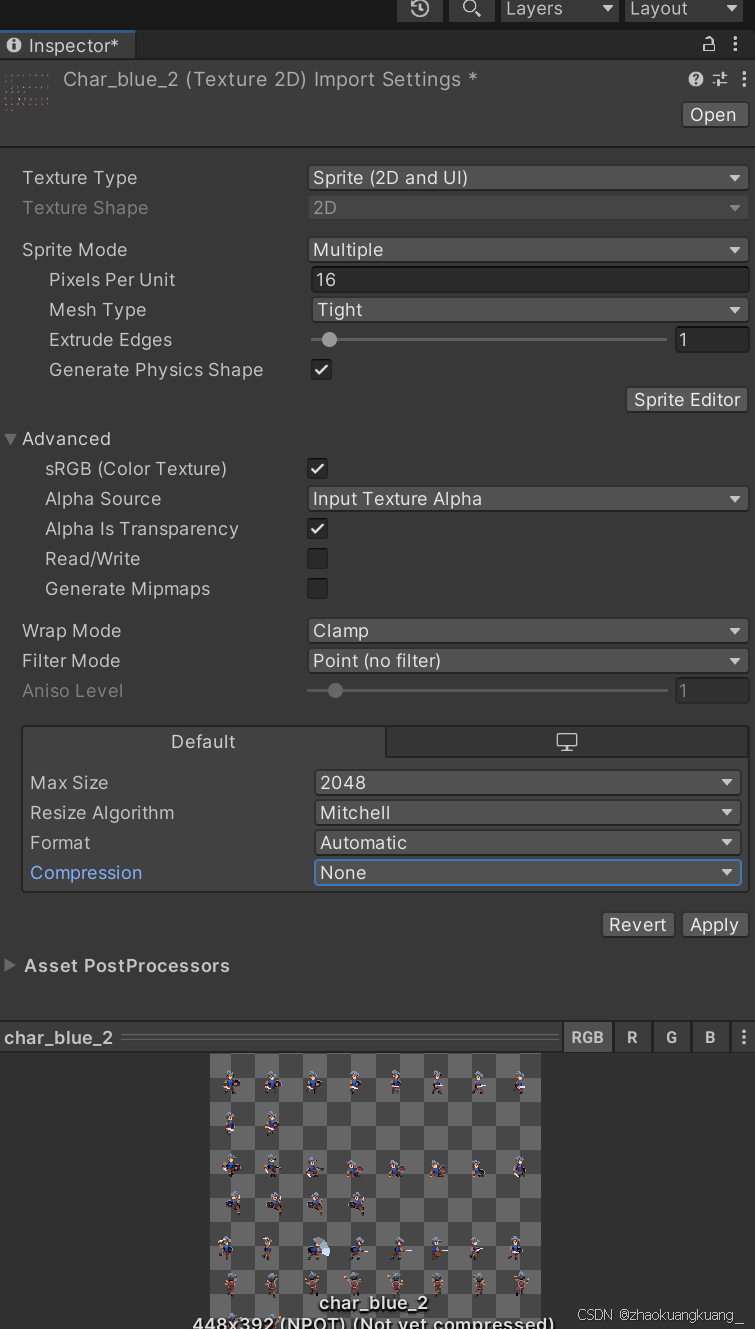This screenshot has width=755, height=1329.
Task: Click the Compression label
Action: [x=86, y=873]
